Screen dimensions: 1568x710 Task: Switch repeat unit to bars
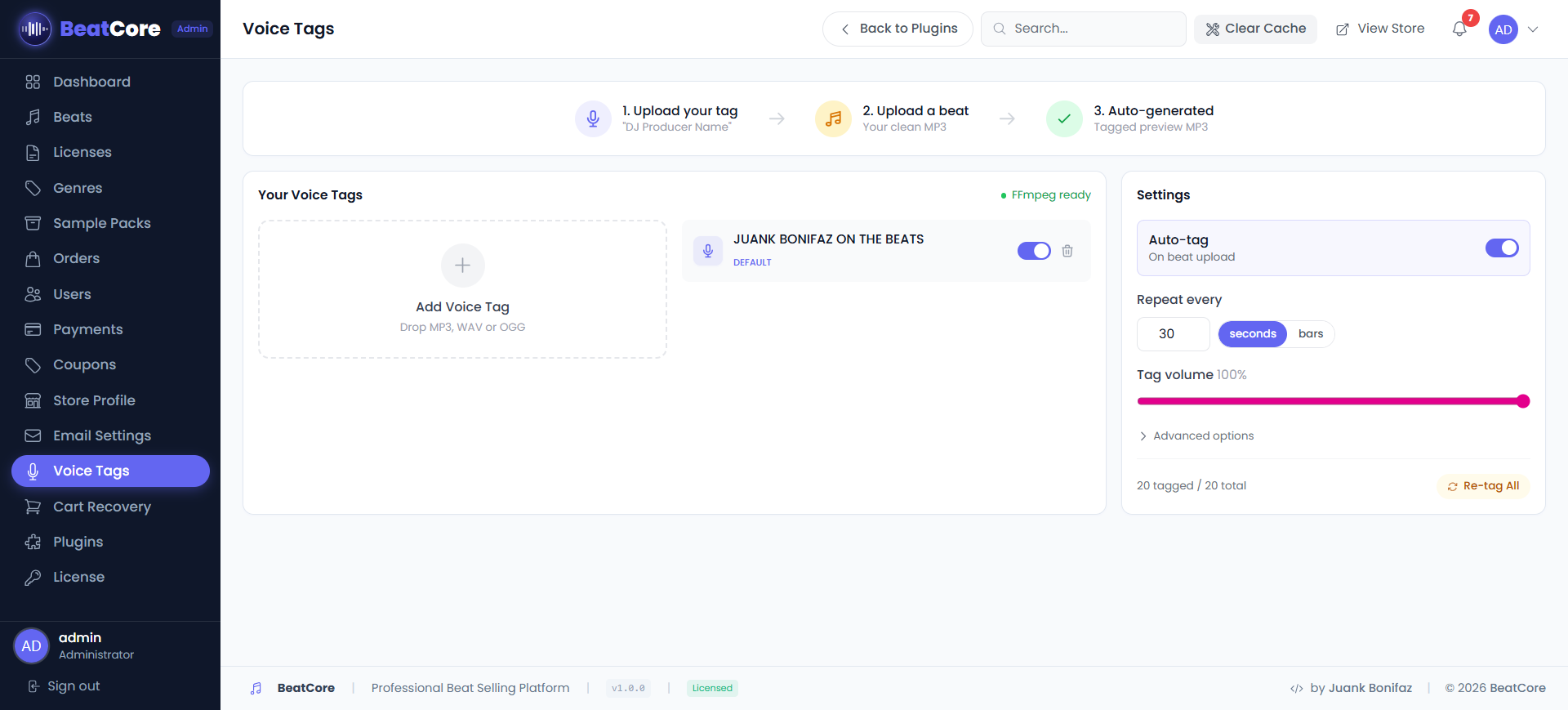coord(1310,333)
